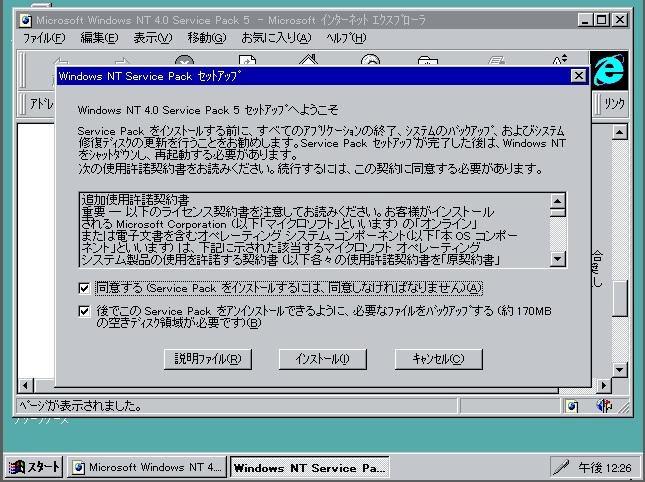Click the Internet zone globe icon in status bar

pyautogui.click(x=572, y=406)
